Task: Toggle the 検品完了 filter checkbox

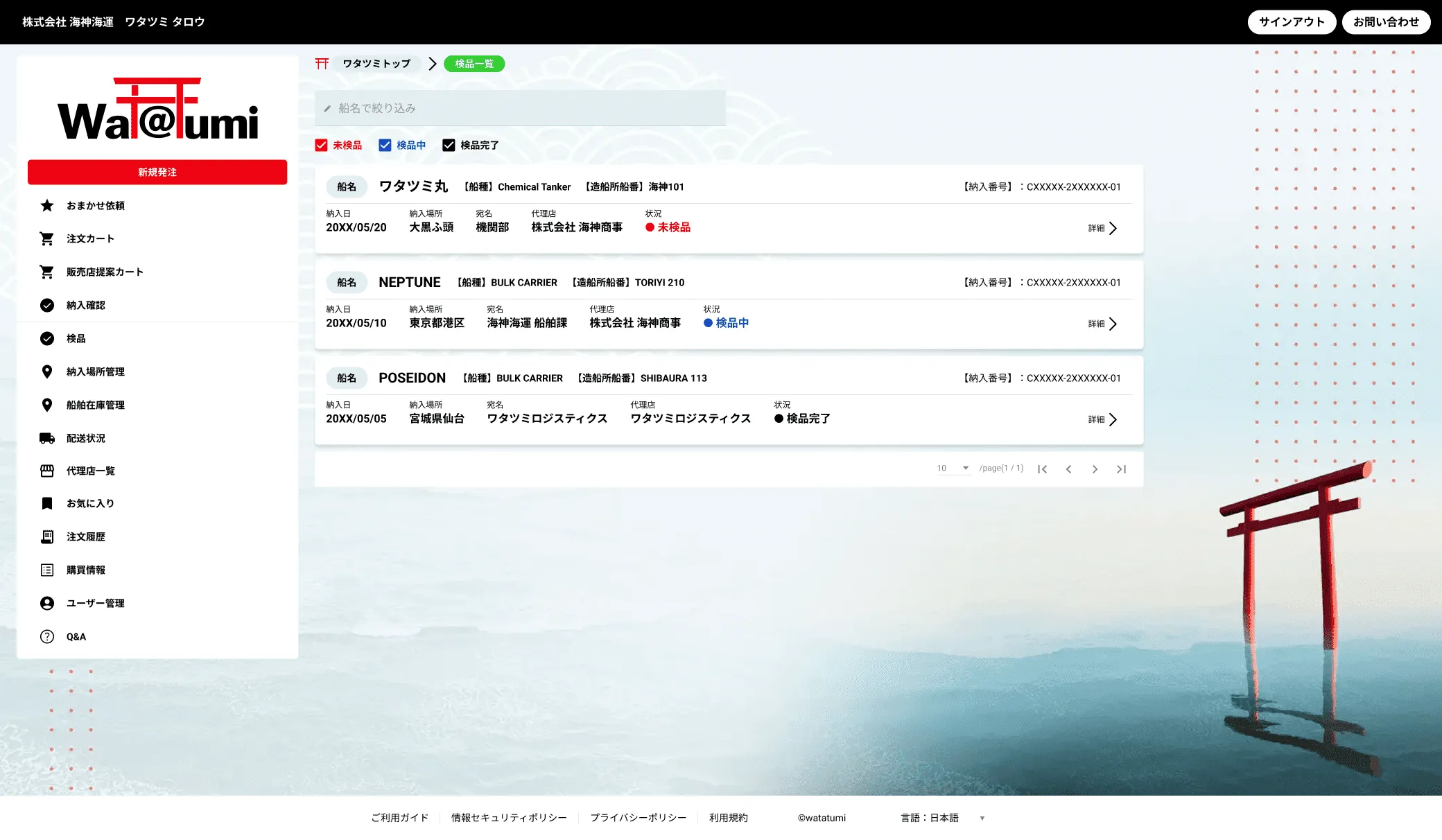Action: (449, 146)
